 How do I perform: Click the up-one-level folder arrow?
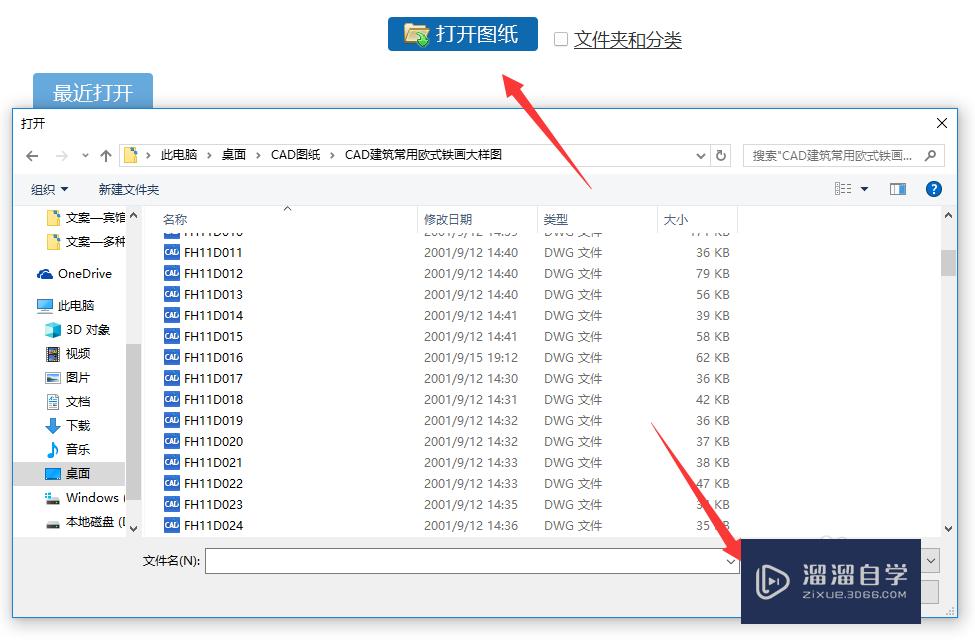click(106, 155)
